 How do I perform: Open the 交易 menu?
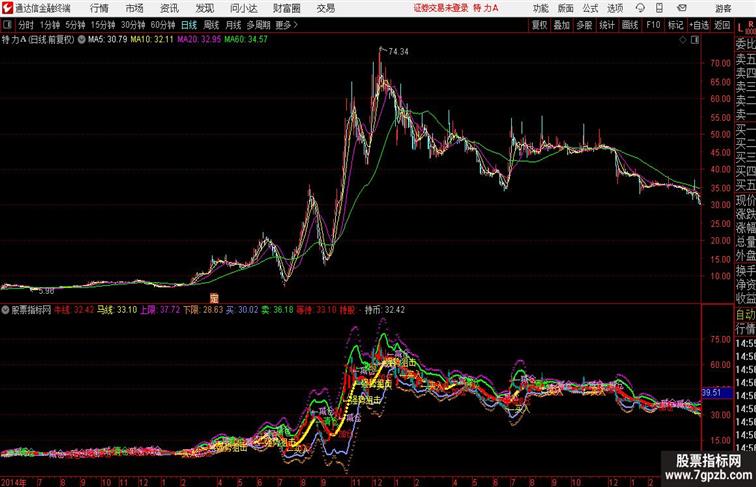[x=325, y=8]
